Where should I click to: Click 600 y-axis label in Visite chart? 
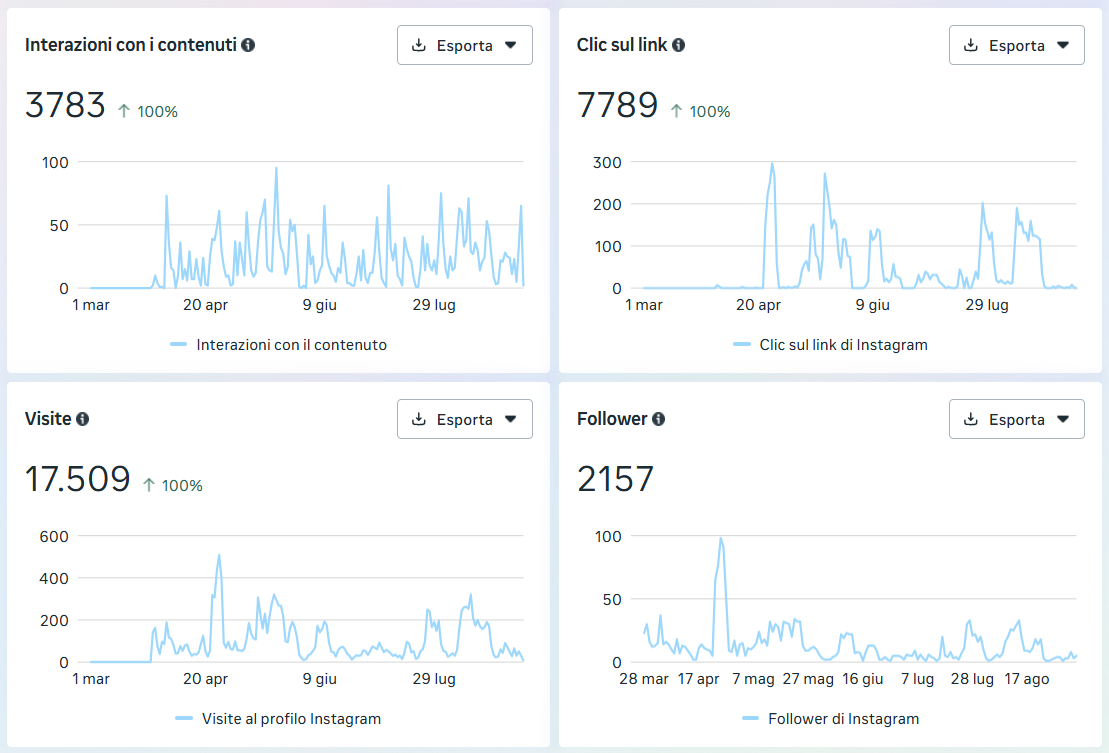(54, 537)
